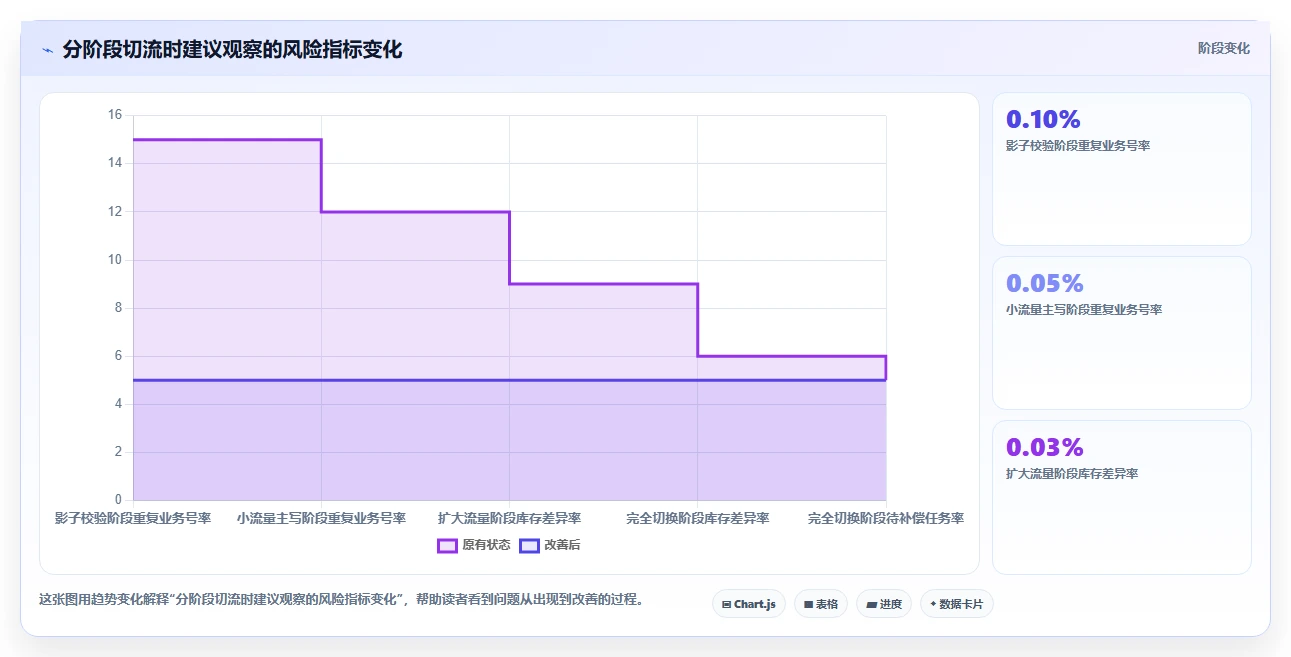Click y-axis value 16

114,115
